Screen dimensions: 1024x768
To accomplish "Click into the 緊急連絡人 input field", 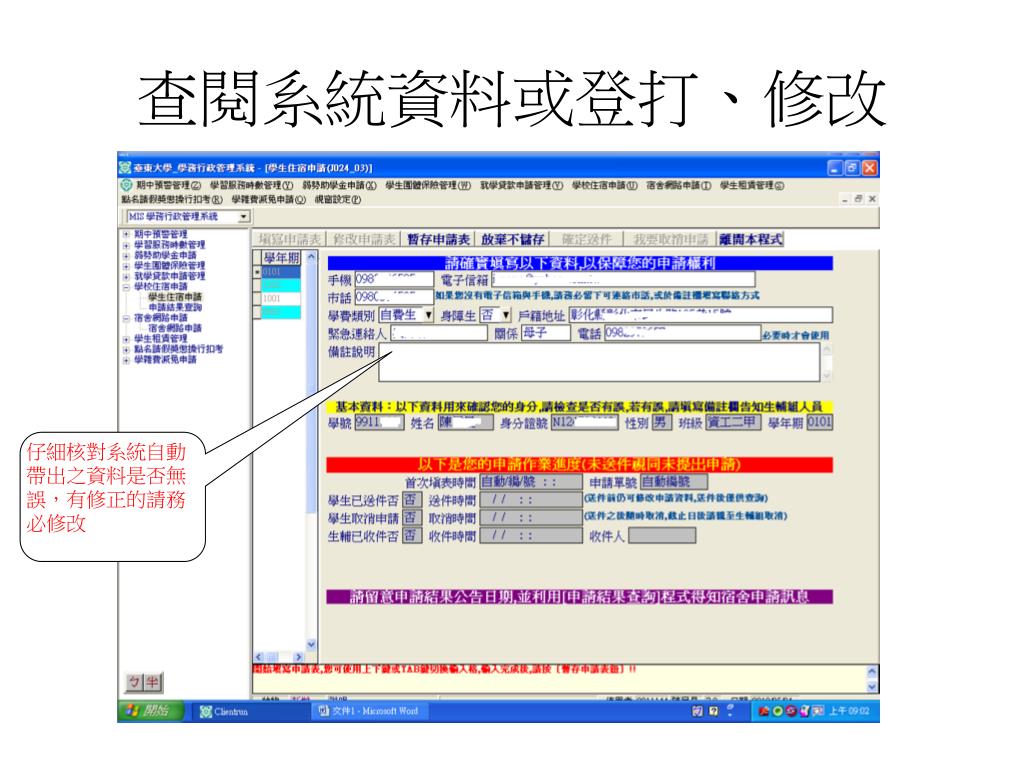I will [439, 333].
